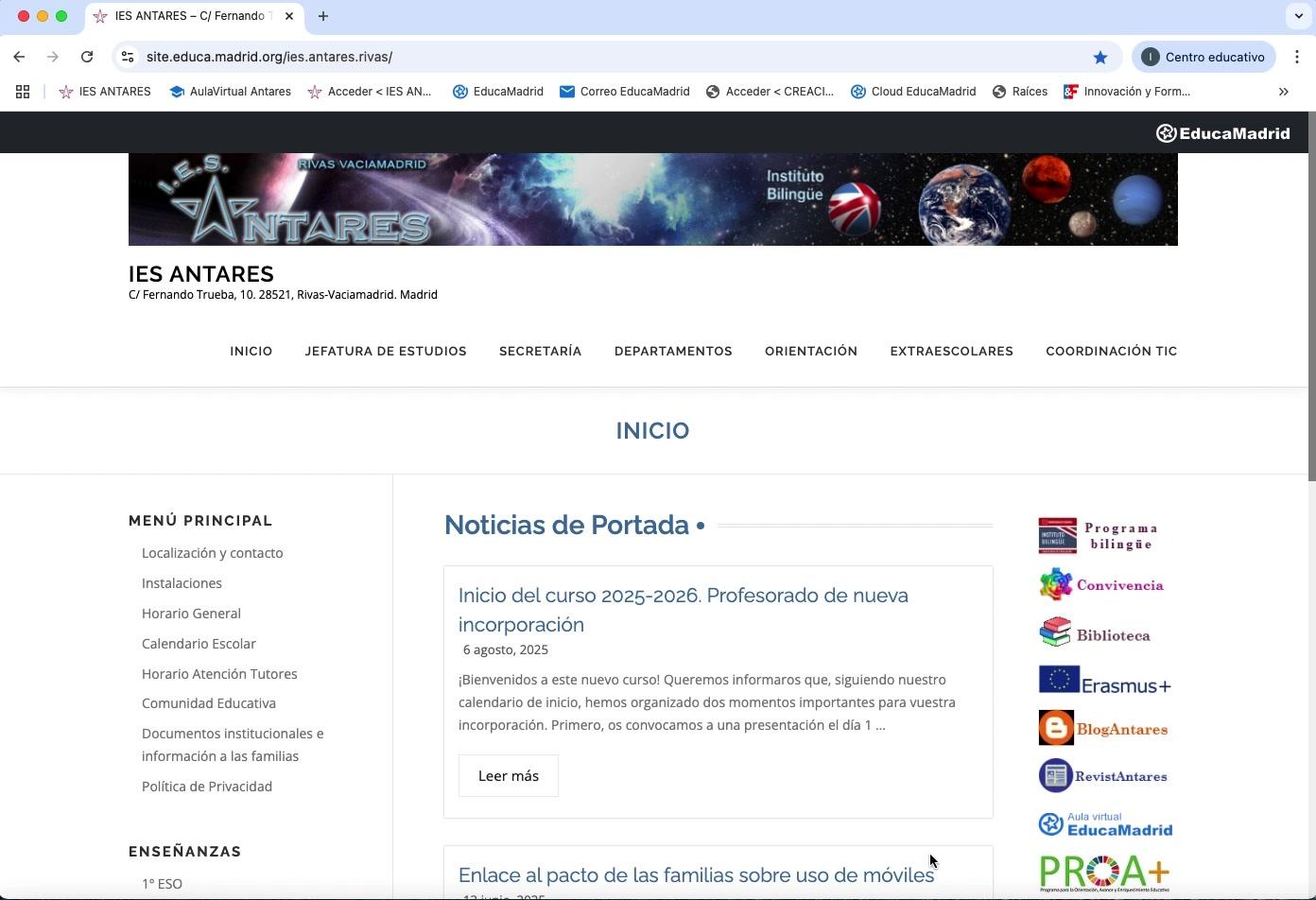The width and height of the screenshot is (1316, 900).
Task: Select INICIO in the main navigation
Action: tap(251, 351)
